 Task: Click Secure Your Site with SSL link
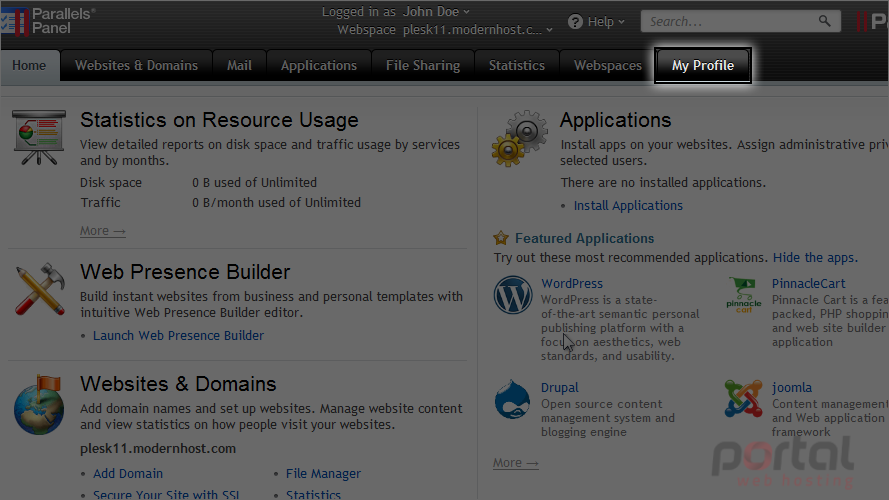(x=166, y=494)
